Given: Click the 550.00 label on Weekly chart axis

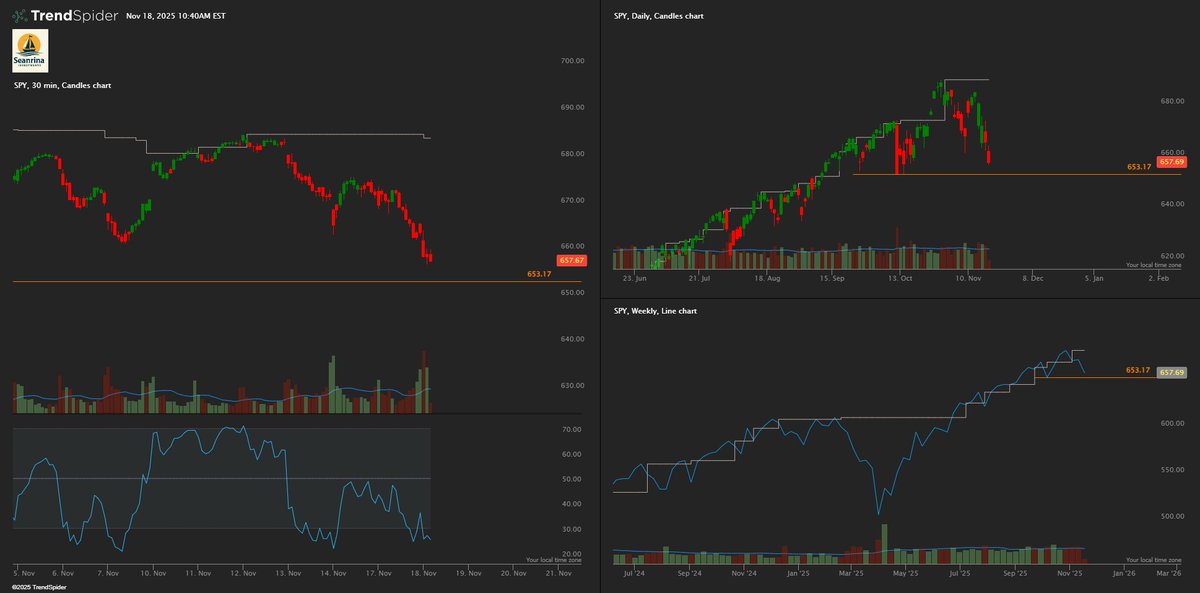Looking at the screenshot, I should click(x=1172, y=469).
